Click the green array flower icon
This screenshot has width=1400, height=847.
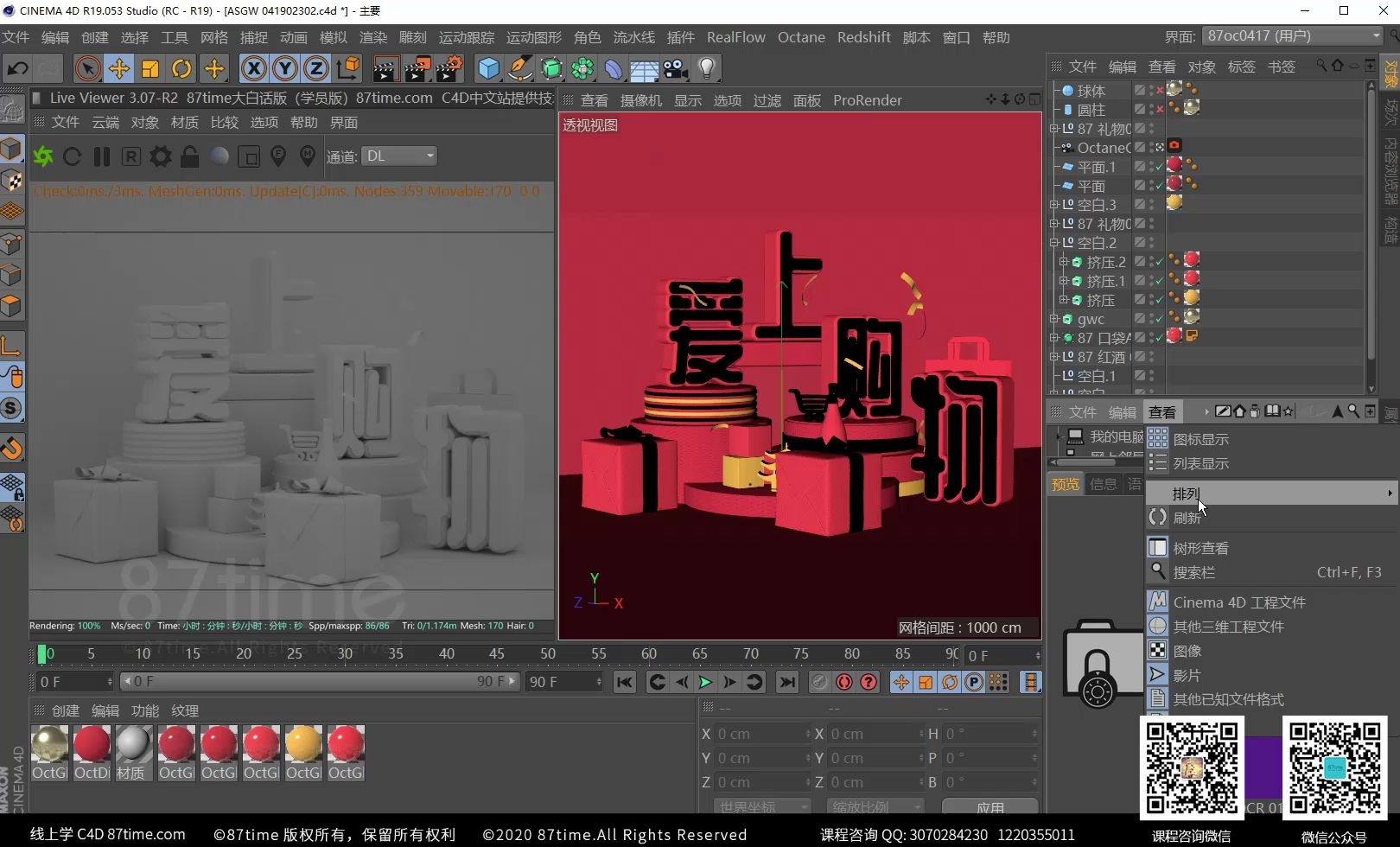click(x=582, y=68)
